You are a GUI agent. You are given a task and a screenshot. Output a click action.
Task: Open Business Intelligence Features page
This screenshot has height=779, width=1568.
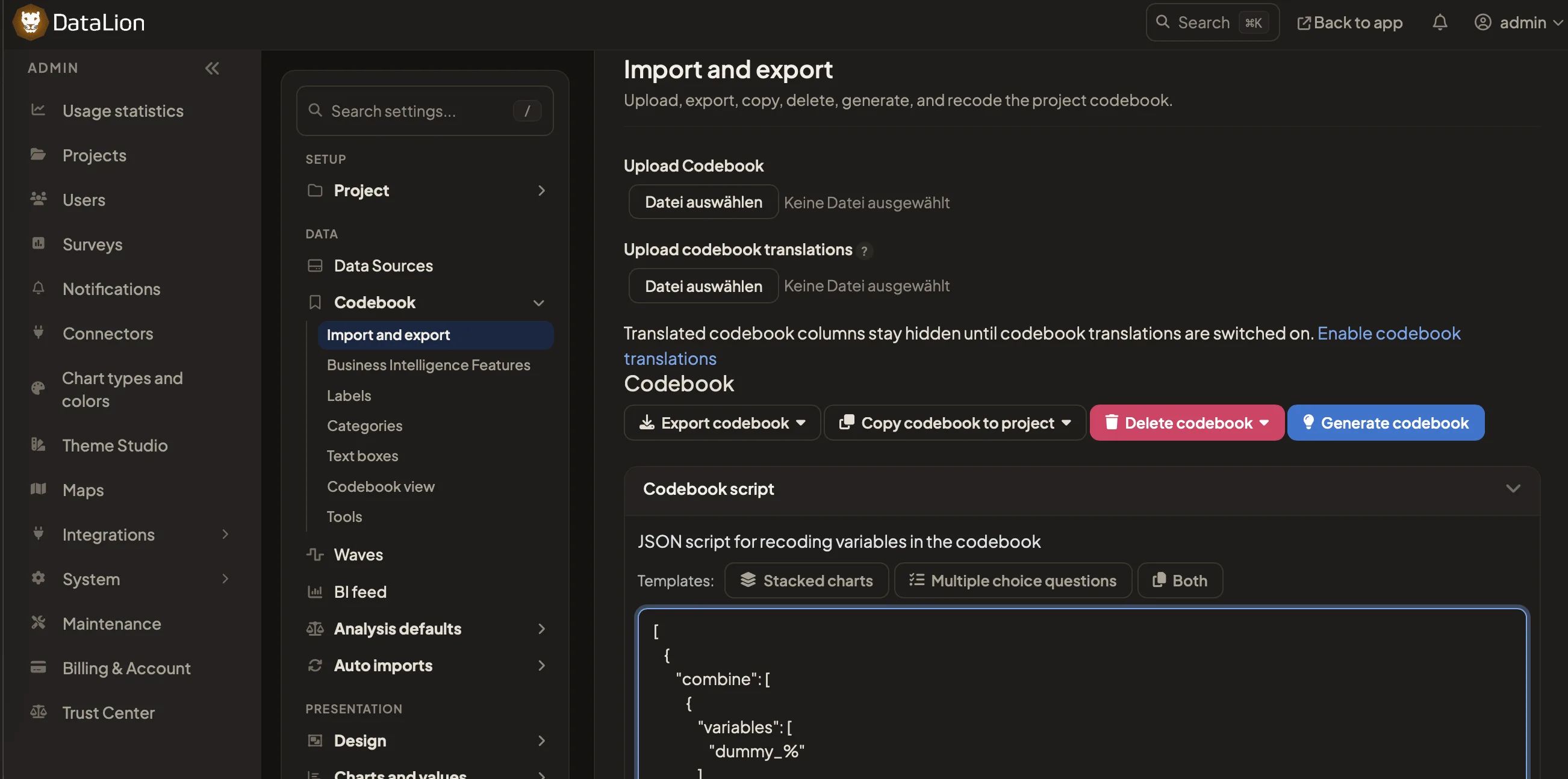(428, 365)
